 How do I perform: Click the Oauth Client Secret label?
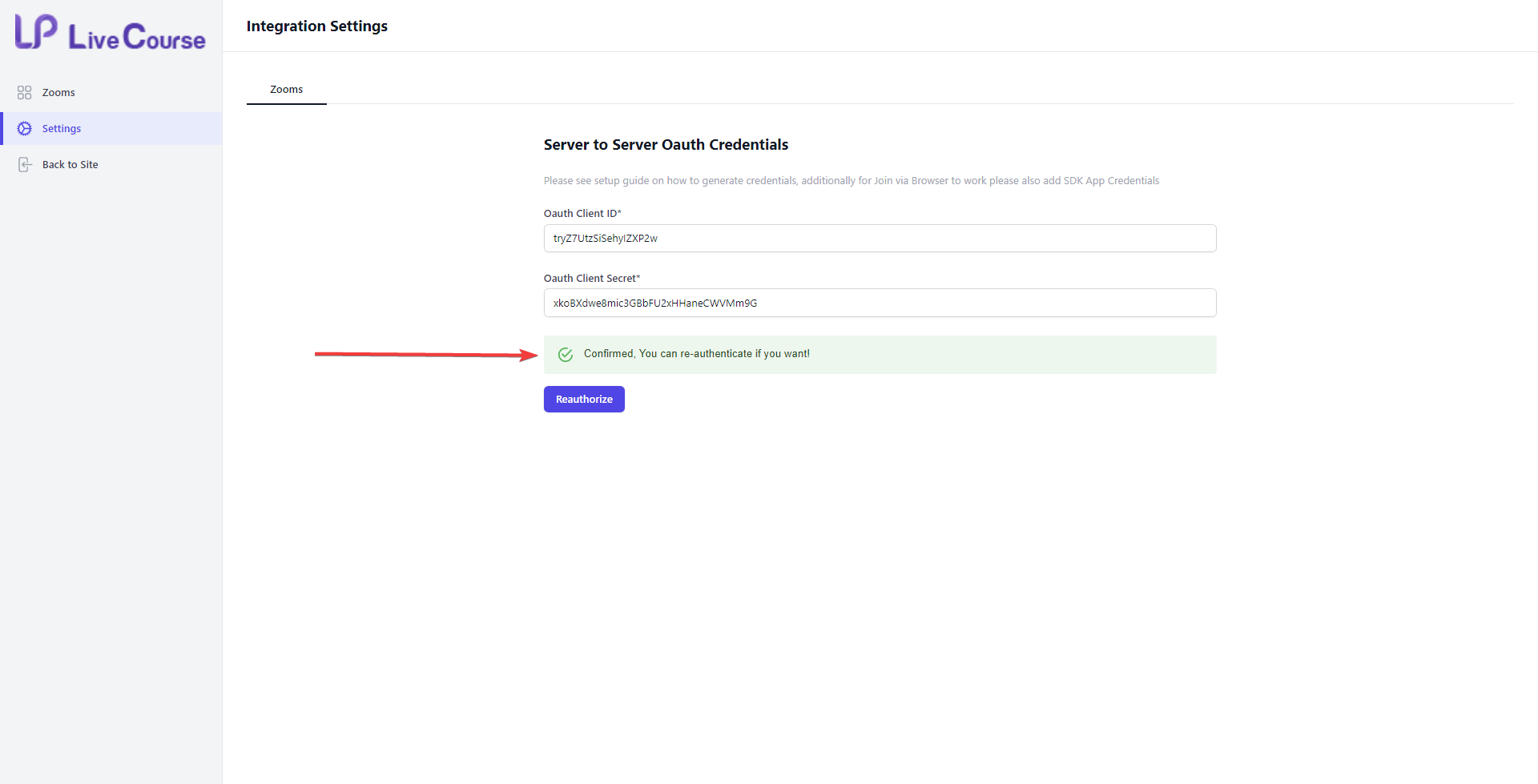point(592,279)
